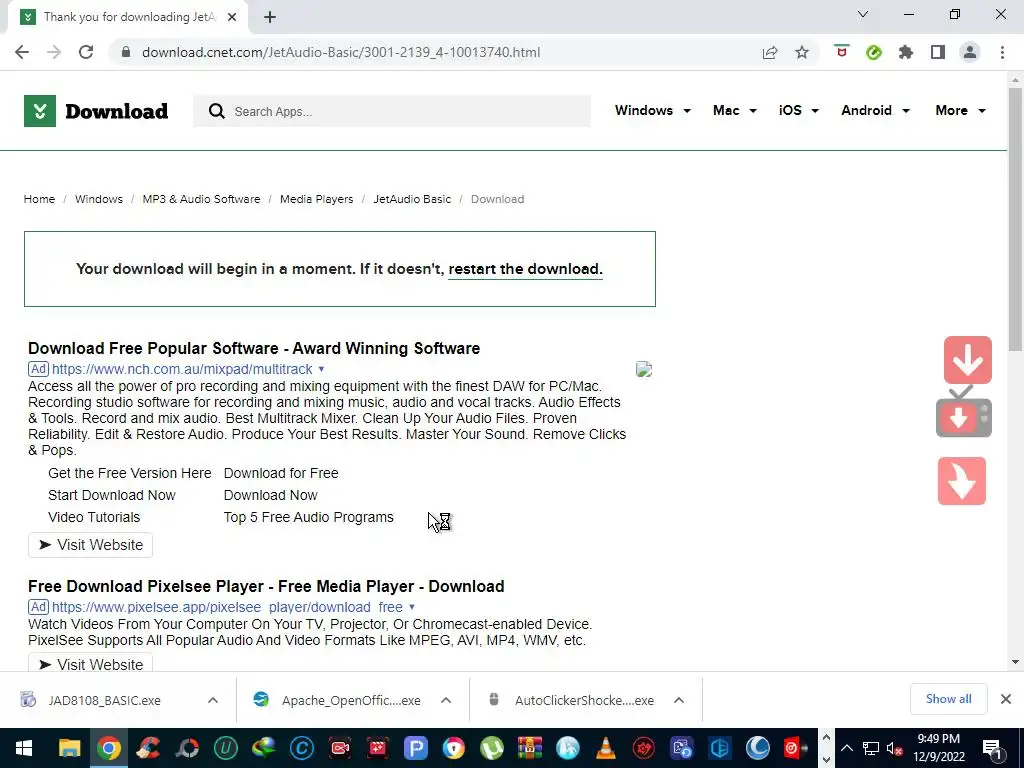Open Media Players breadcrumb
The height and width of the screenshot is (768, 1024).
click(317, 199)
